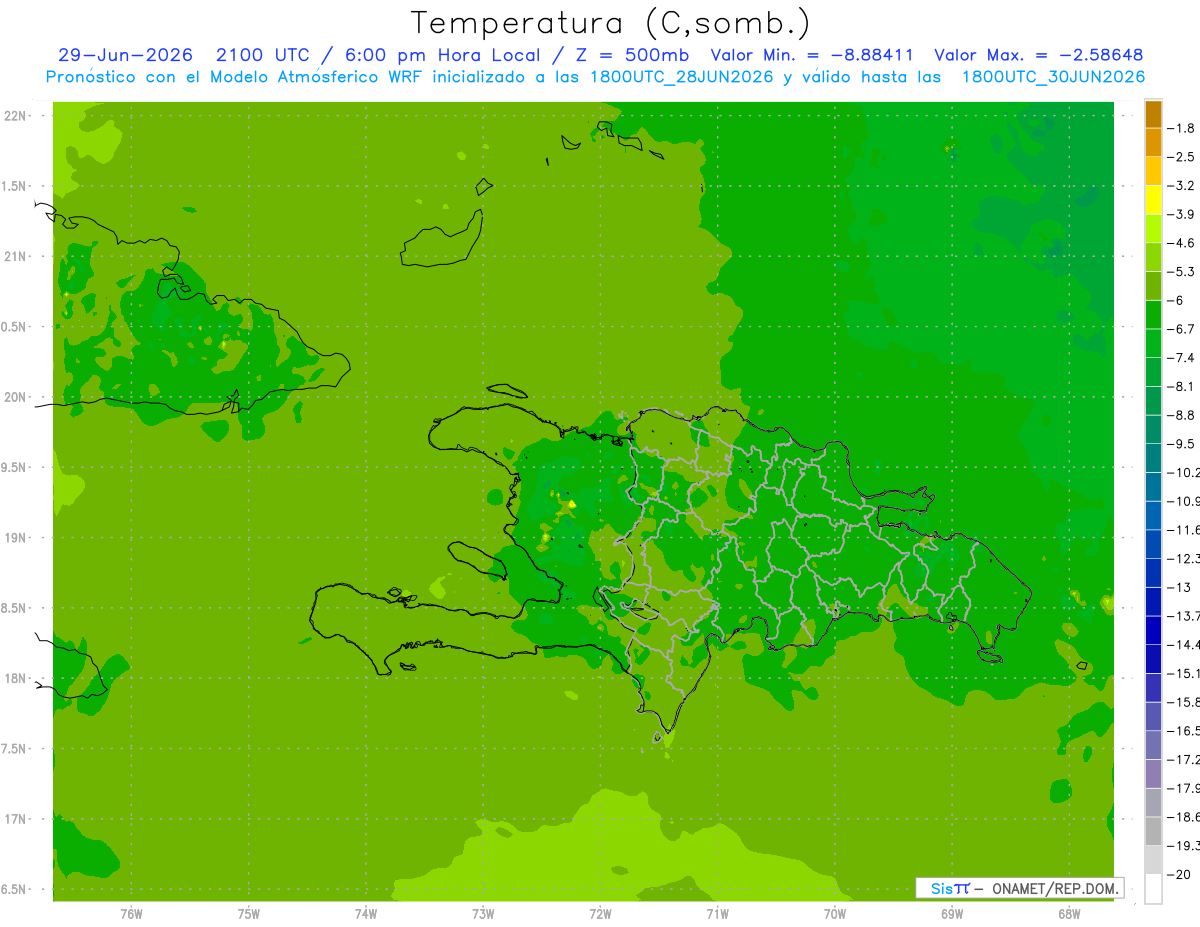Click the '-8.1' colorbar label
Screen dimensions: 1200x927
pos(1181,386)
